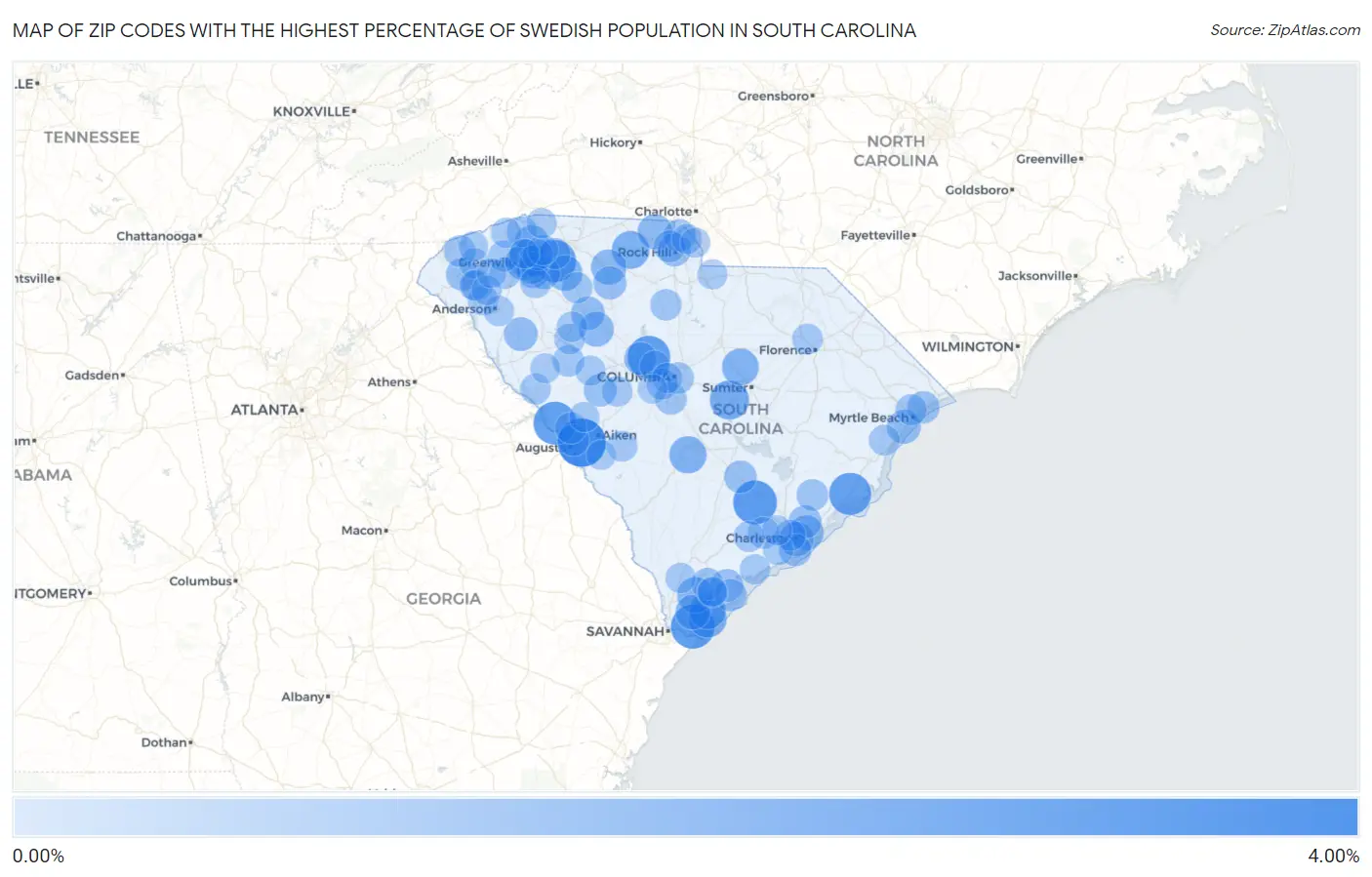1372x877 pixels.
Task: Click the Florence city label
Action: point(787,350)
